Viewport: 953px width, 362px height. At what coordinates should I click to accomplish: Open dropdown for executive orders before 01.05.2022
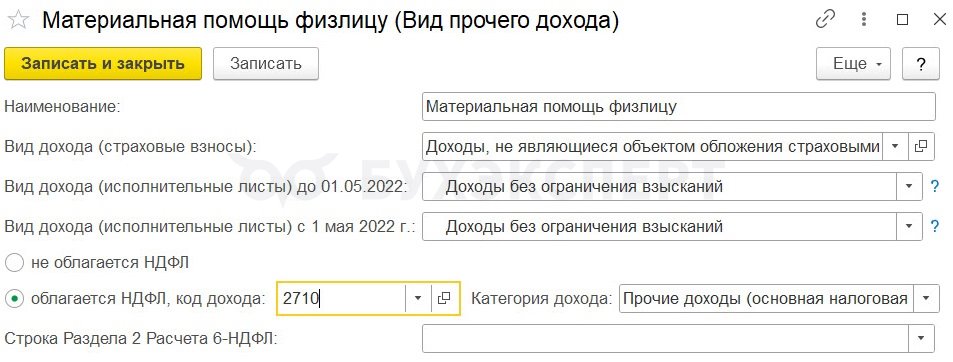909,186
